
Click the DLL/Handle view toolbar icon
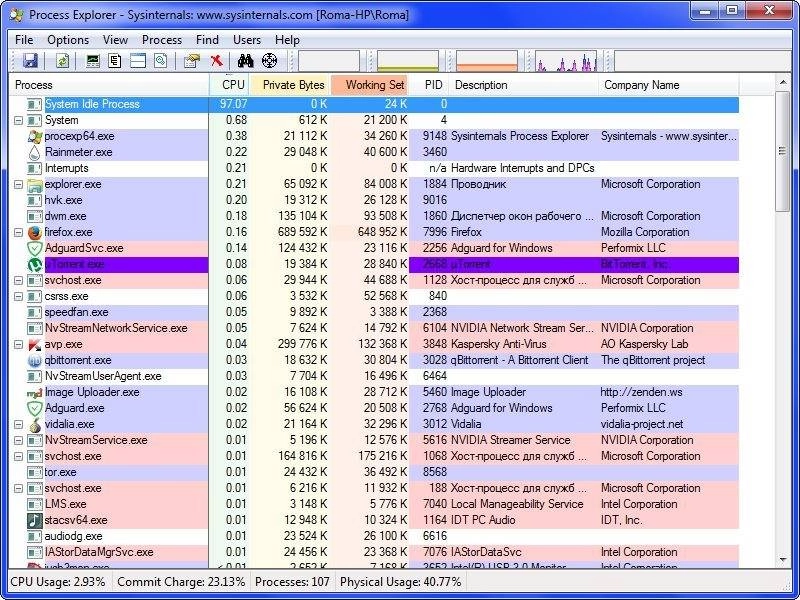[161, 61]
